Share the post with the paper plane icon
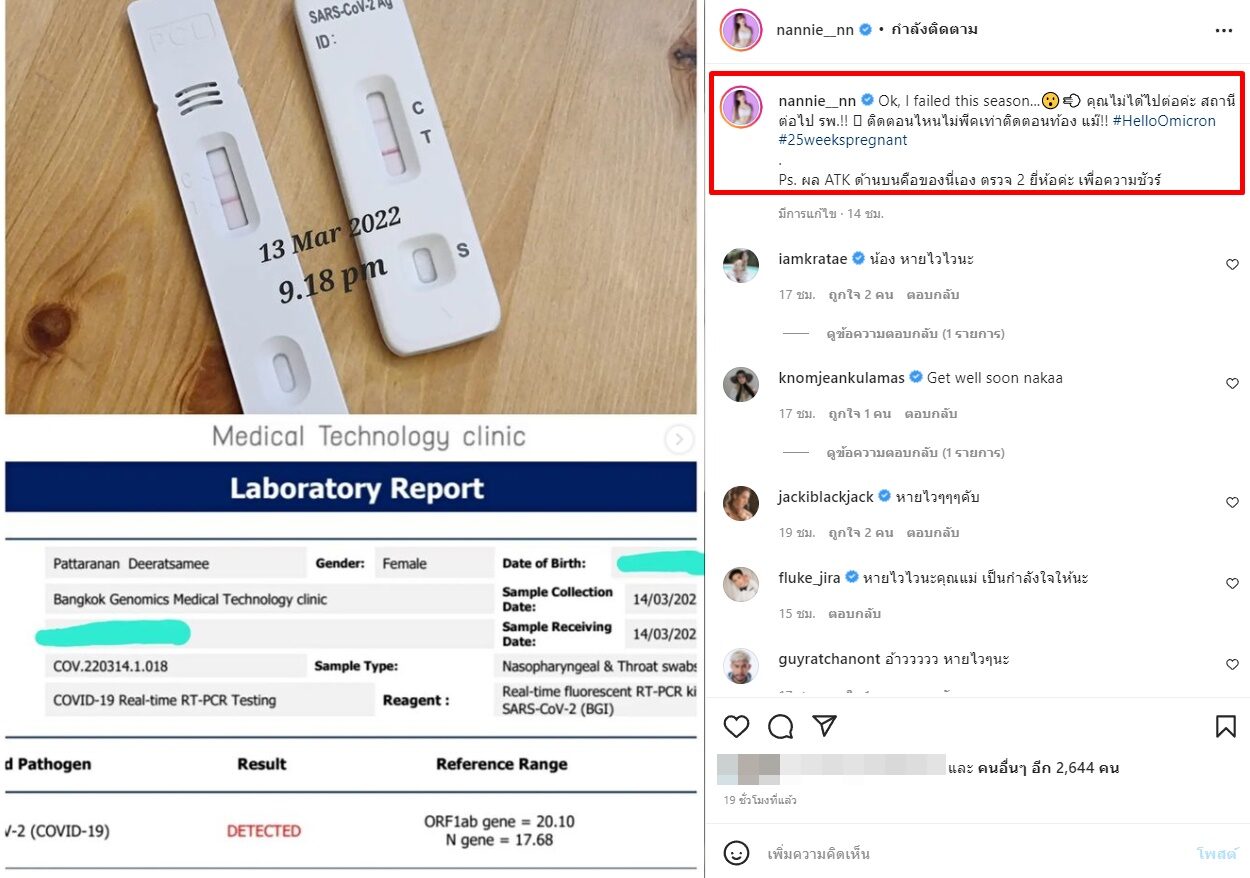Screen dimensions: 1250x878 tap(825, 726)
